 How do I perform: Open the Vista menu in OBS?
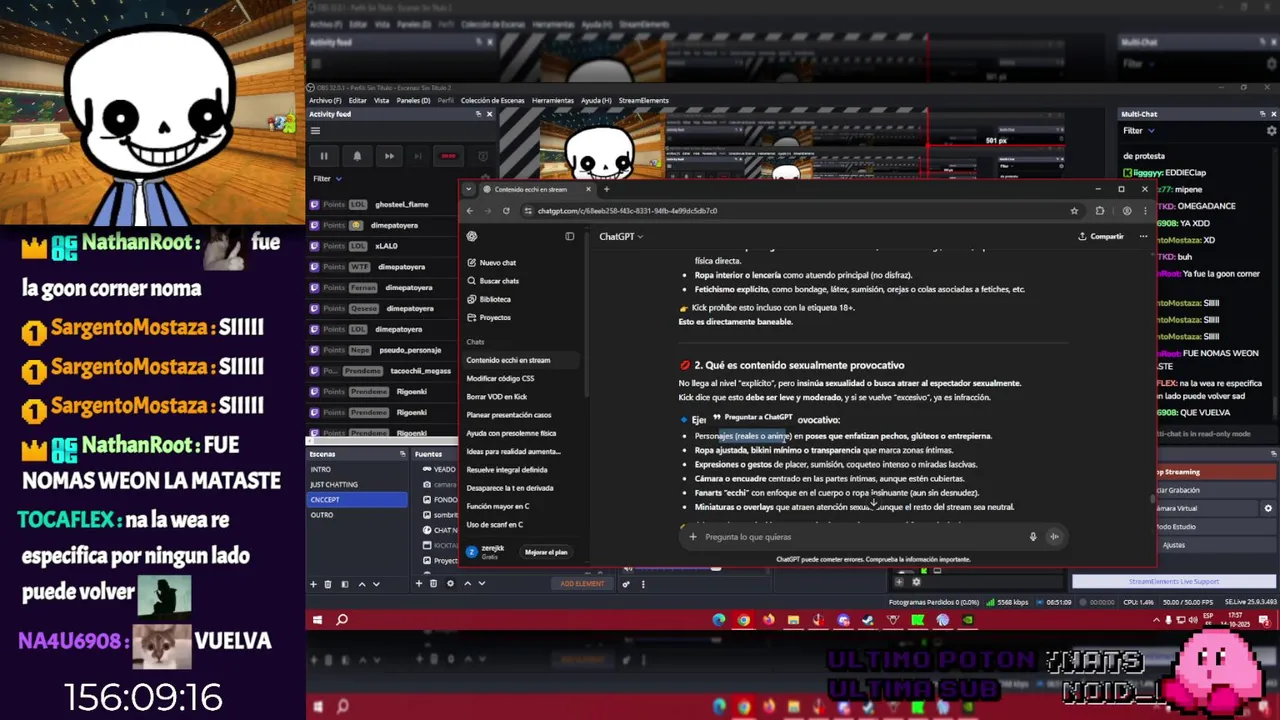tap(381, 100)
